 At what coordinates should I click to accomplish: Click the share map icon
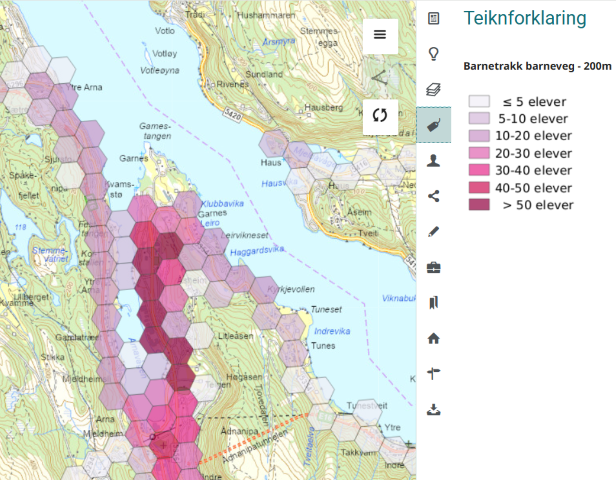click(434, 196)
